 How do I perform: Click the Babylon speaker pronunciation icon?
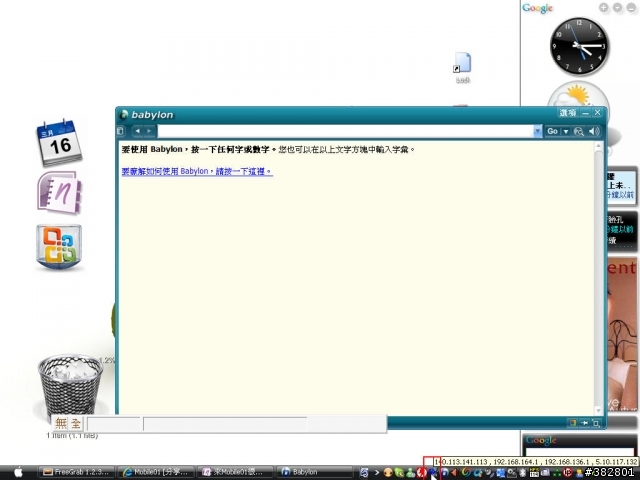(594, 131)
